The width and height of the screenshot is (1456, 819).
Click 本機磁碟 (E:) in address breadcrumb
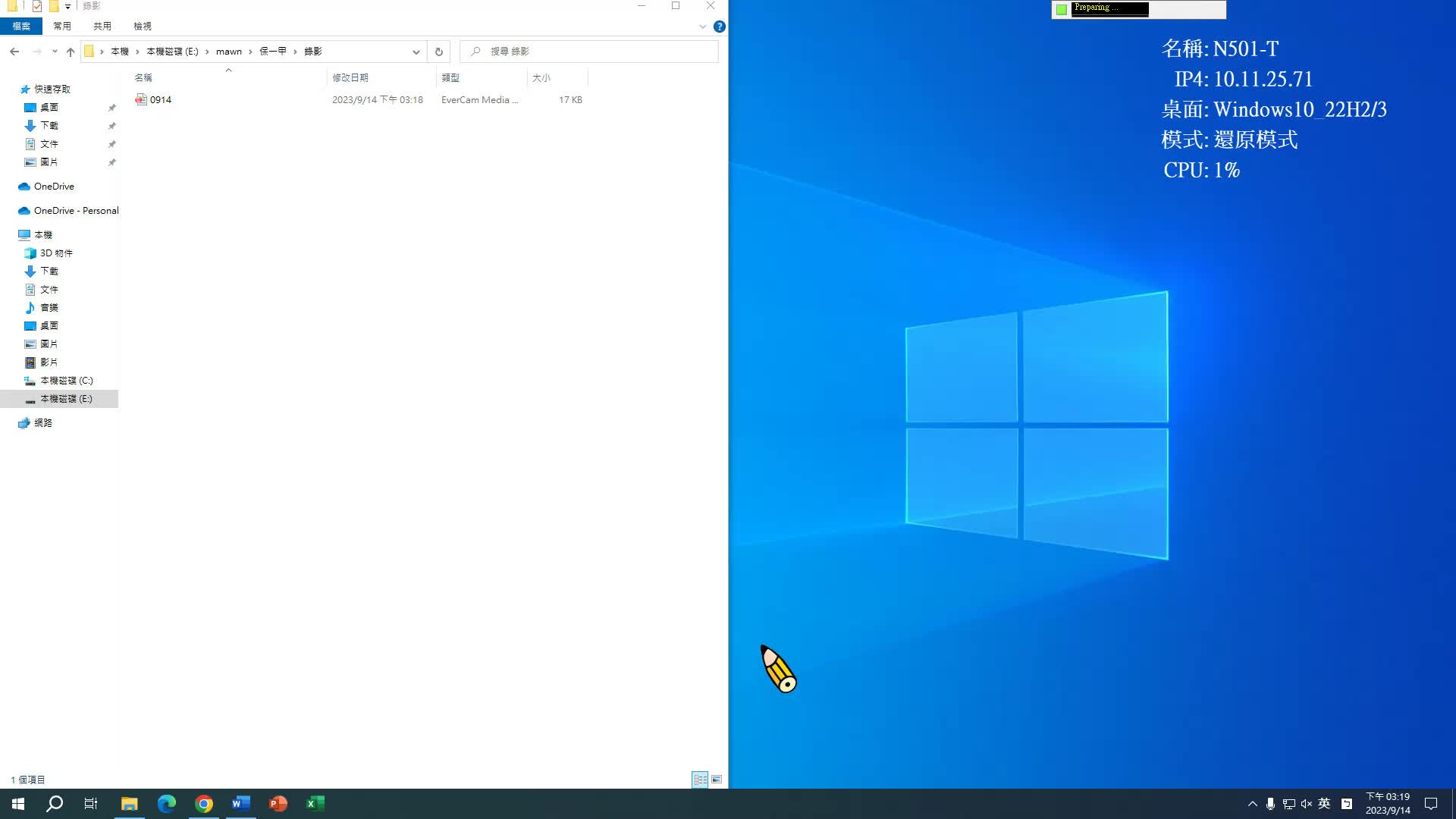(172, 52)
